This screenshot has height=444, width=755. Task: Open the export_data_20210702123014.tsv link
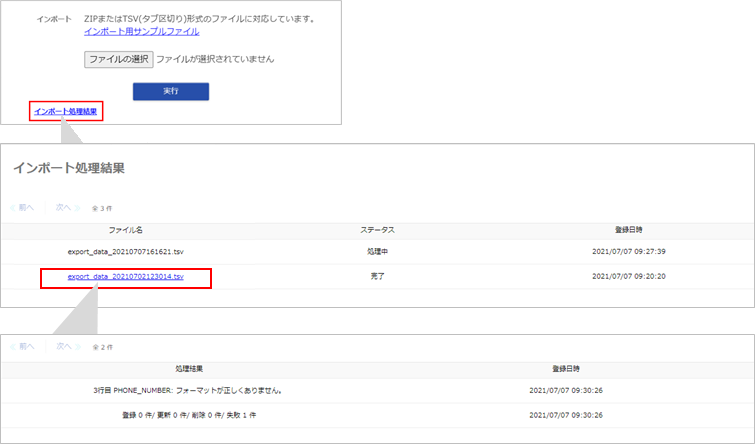click(x=125, y=277)
